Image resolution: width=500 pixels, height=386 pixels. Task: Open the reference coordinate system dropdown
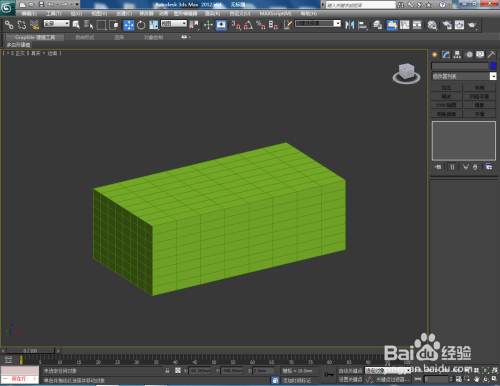[174, 24]
